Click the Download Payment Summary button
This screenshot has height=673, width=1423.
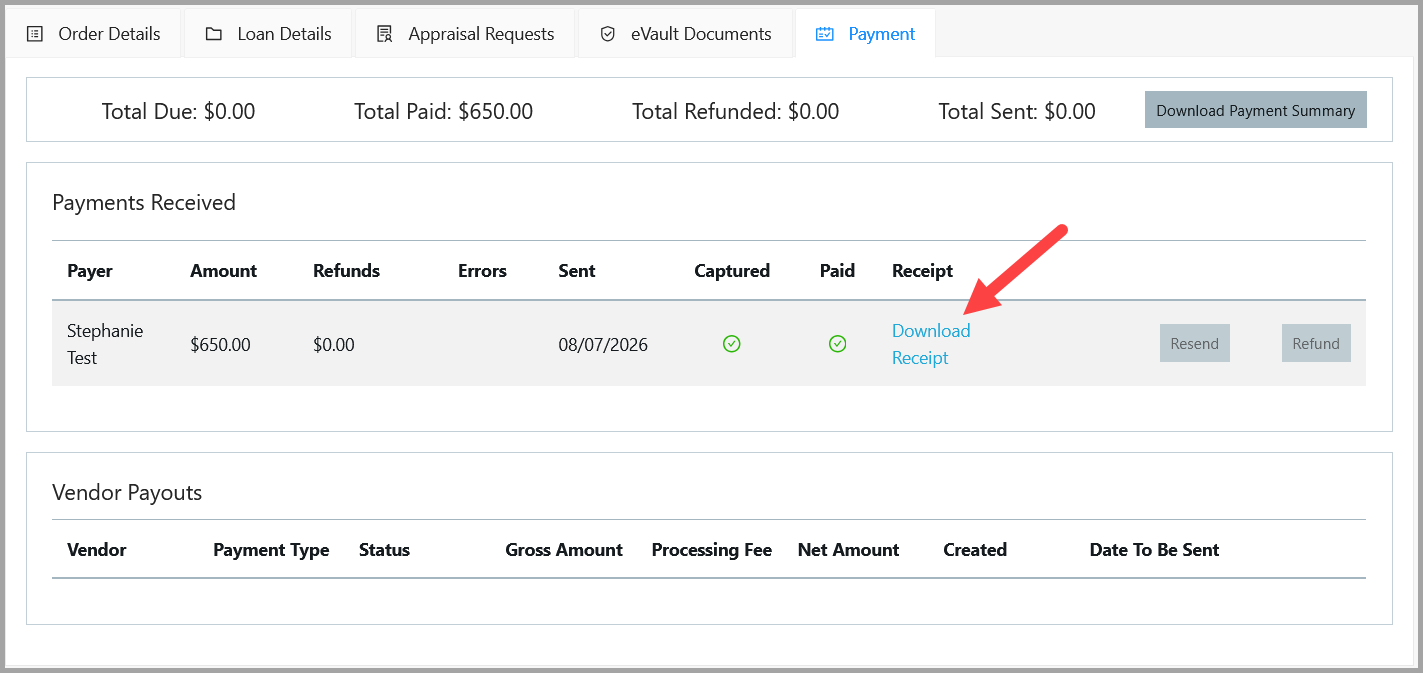click(x=1255, y=110)
